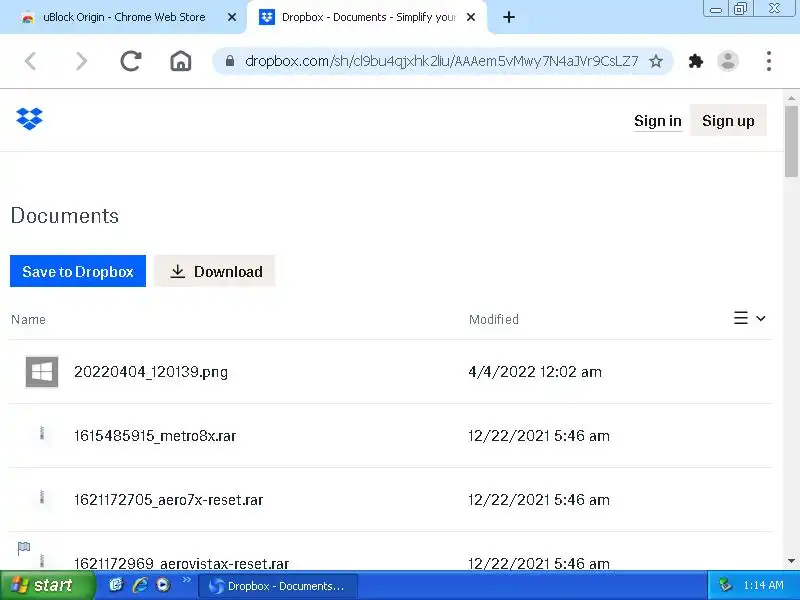Click the Dropbox logo icon
This screenshot has height=600, width=800.
pyautogui.click(x=30, y=119)
